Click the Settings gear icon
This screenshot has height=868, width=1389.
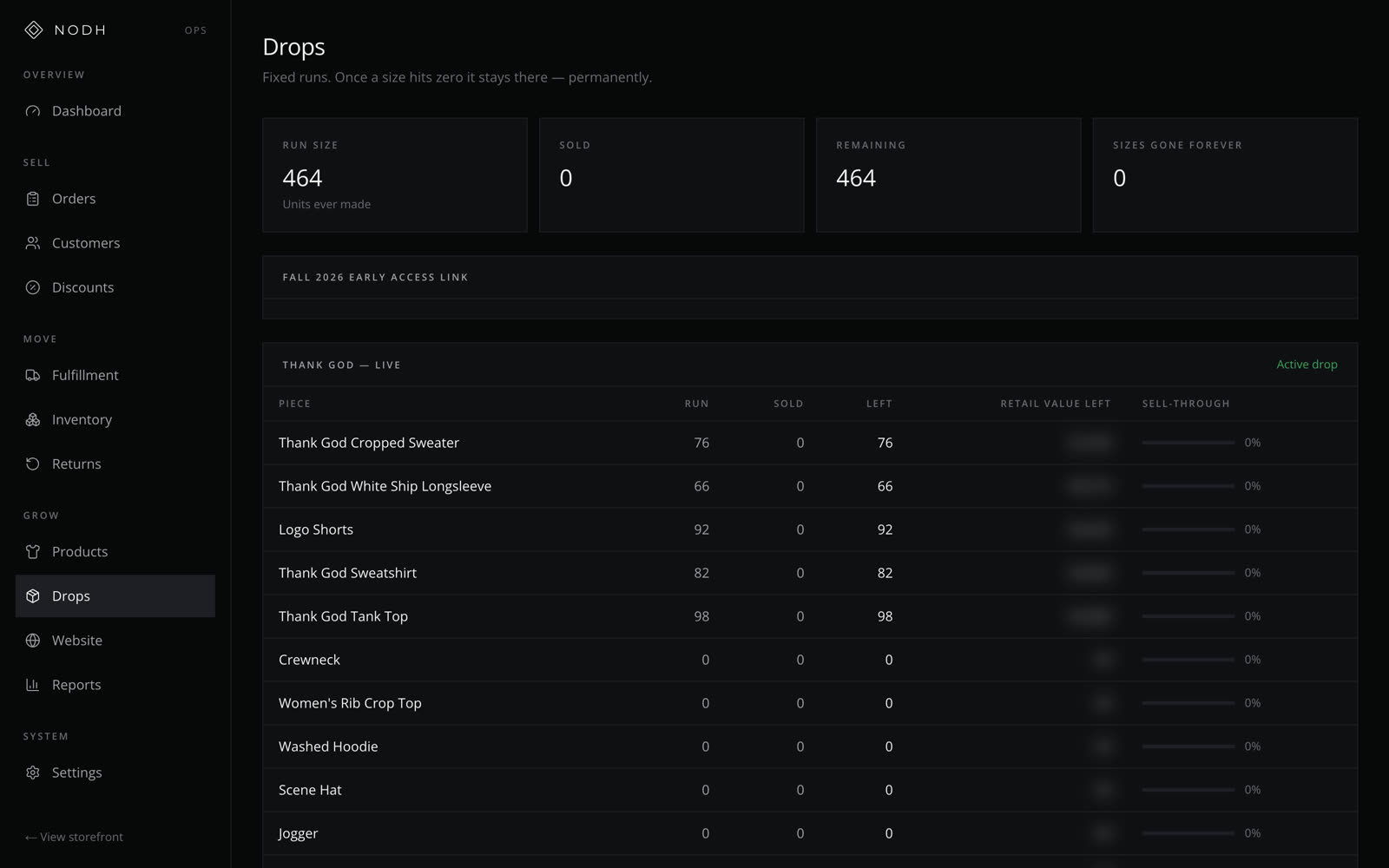click(x=33, y=773)
